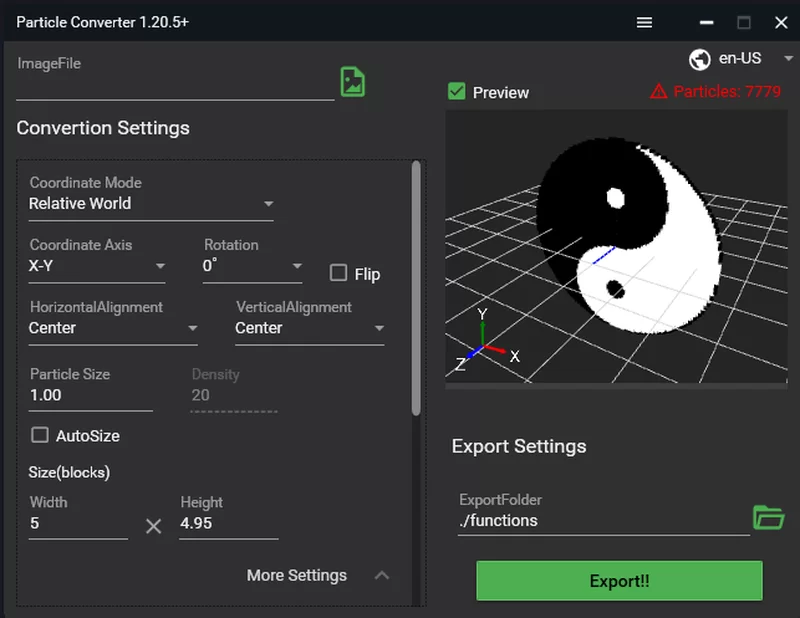Open the HorizontalAlignment dropdown
The width and height of the screenshot is (800, 618).
coord(194,328)
